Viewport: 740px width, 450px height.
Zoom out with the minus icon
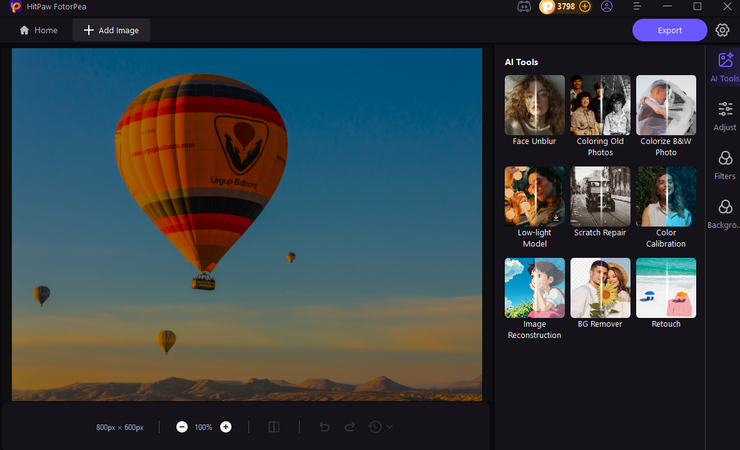[182, 427]
